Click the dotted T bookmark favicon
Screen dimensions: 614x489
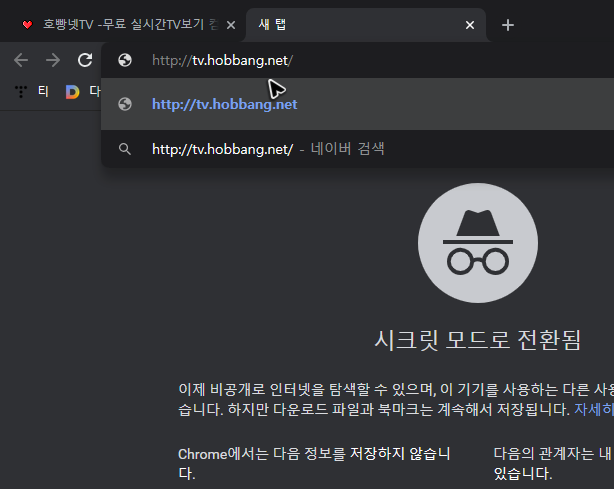tap(21, 92)
